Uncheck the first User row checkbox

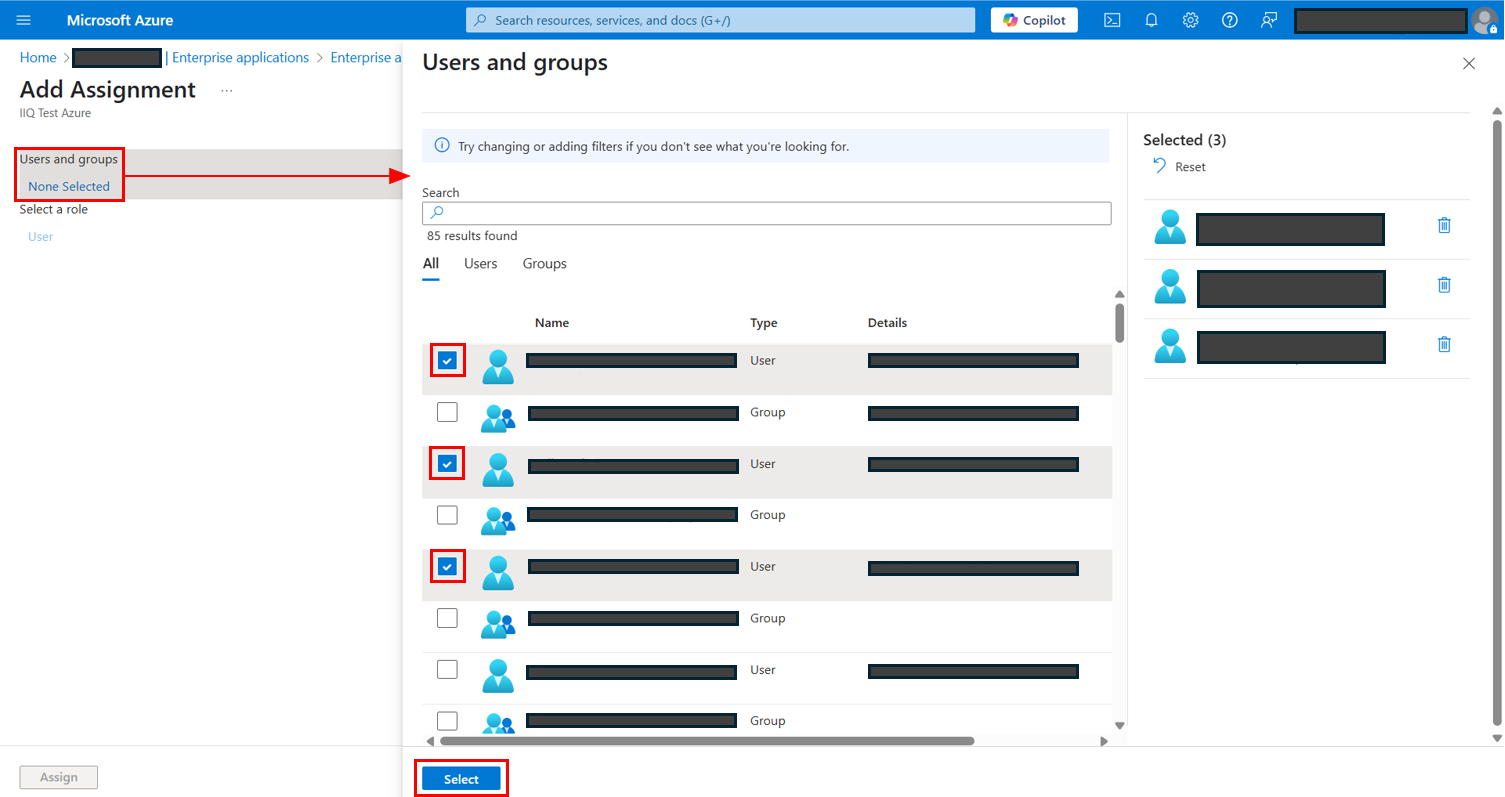pos(447,360)
